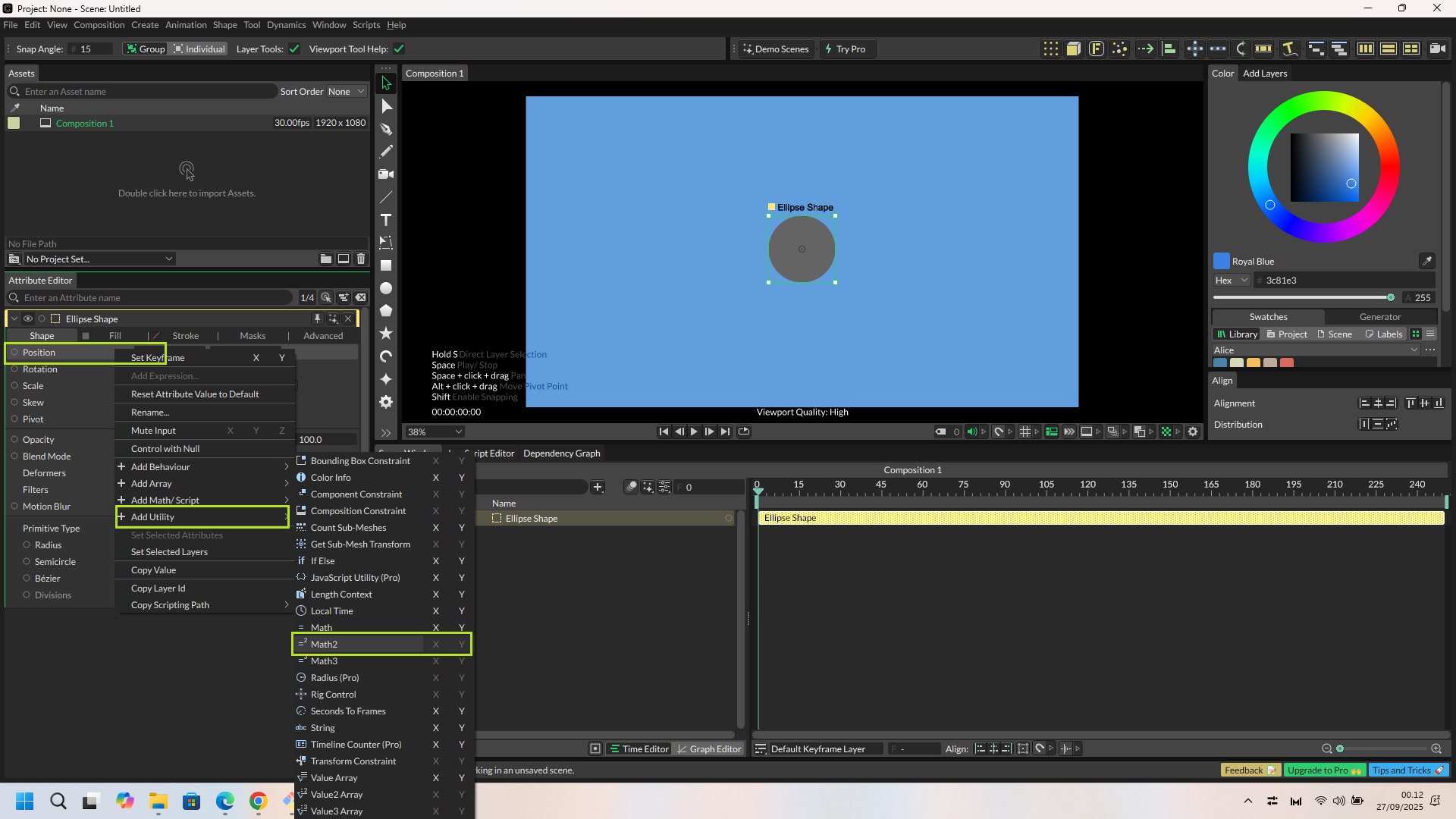
Task: Toggle Layer Tools checkbox
Action: [x=294, y=49]
